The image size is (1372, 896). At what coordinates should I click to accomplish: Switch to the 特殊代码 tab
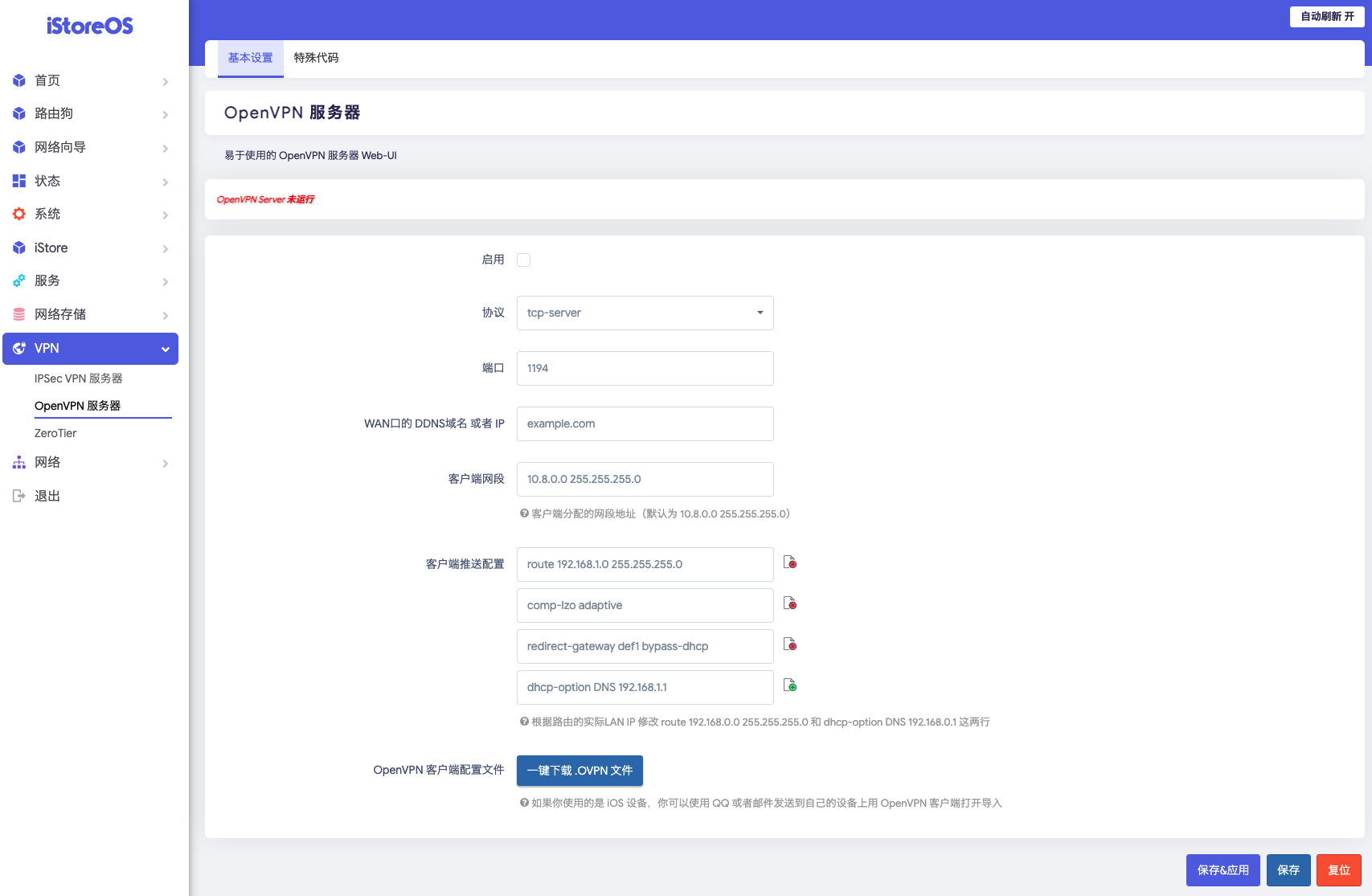[x=316, y=58]
